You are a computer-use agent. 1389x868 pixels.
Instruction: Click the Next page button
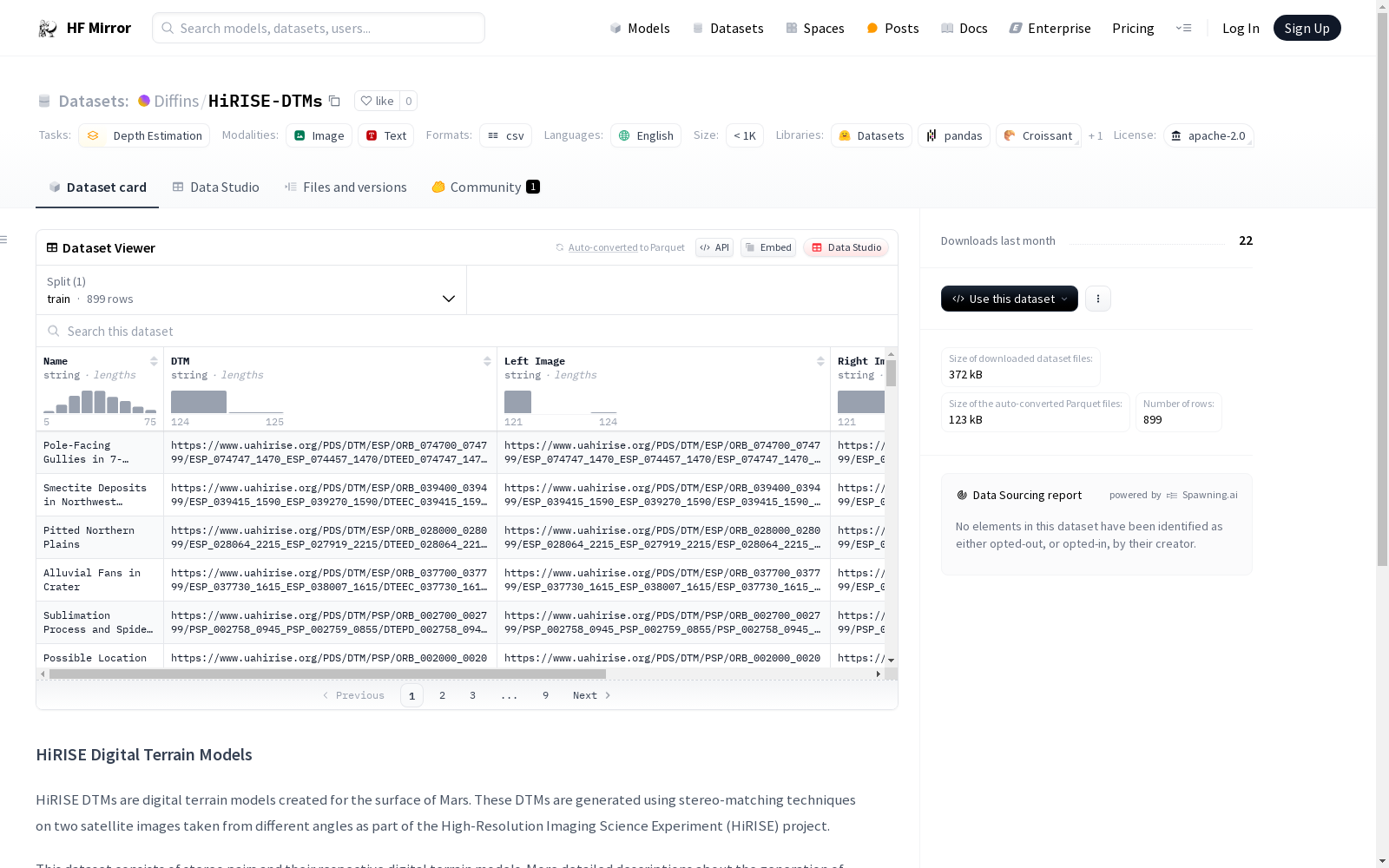(x=591, y=695)
